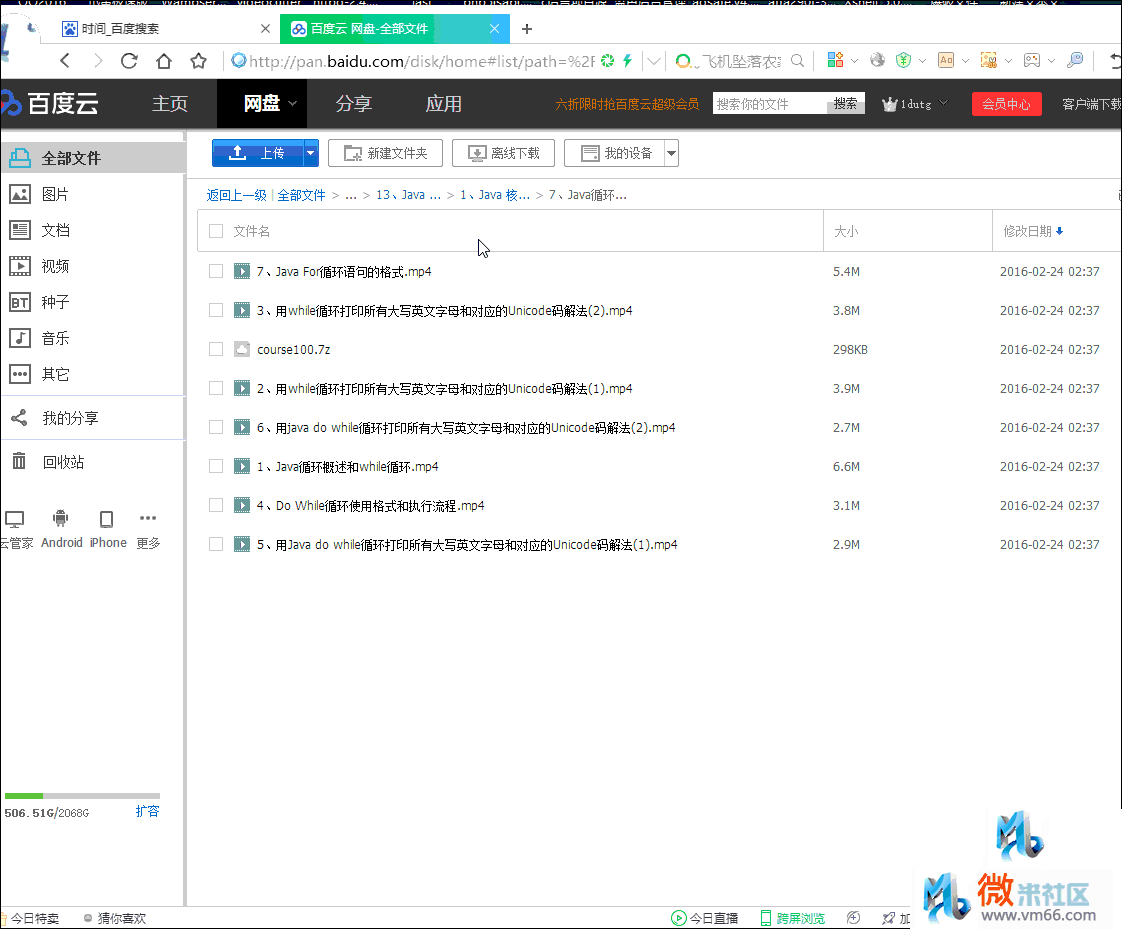Expand the 上传 upload dropdown arrow
The width and height of the screenshot is (1122, 929).
[311, 153]
